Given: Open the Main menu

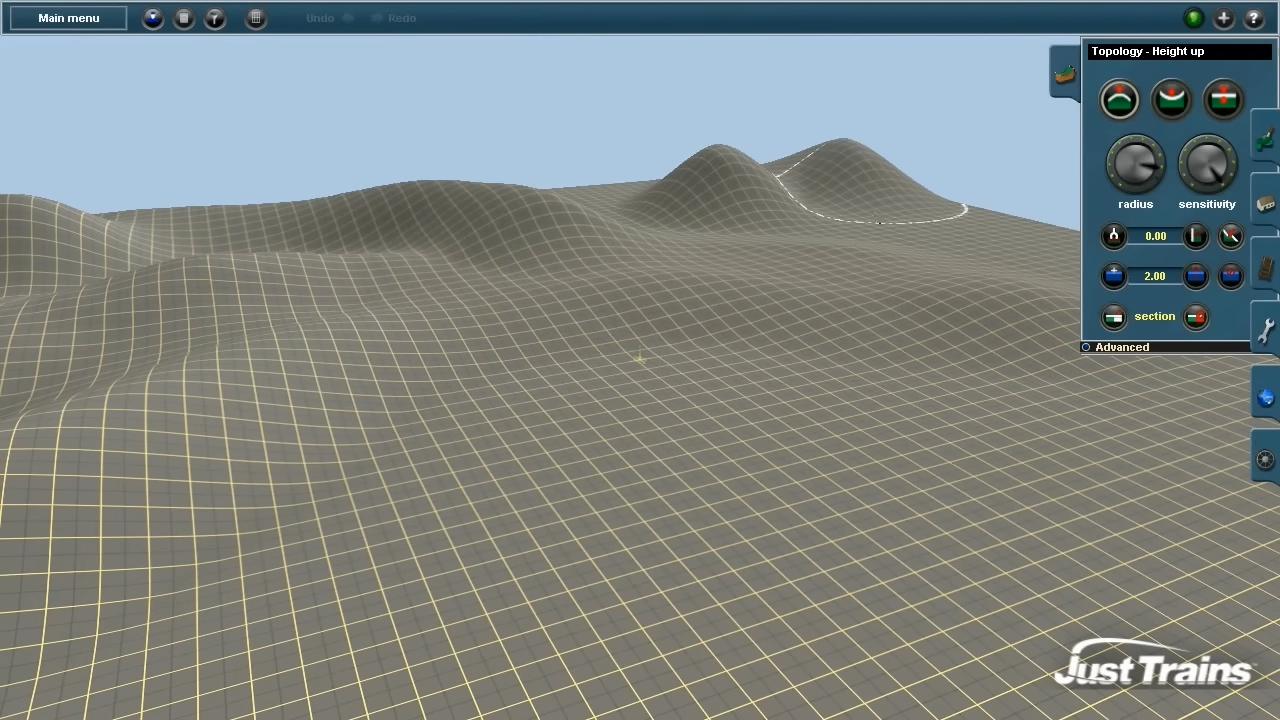Looking at the screenshot, I should coord(68,18).
